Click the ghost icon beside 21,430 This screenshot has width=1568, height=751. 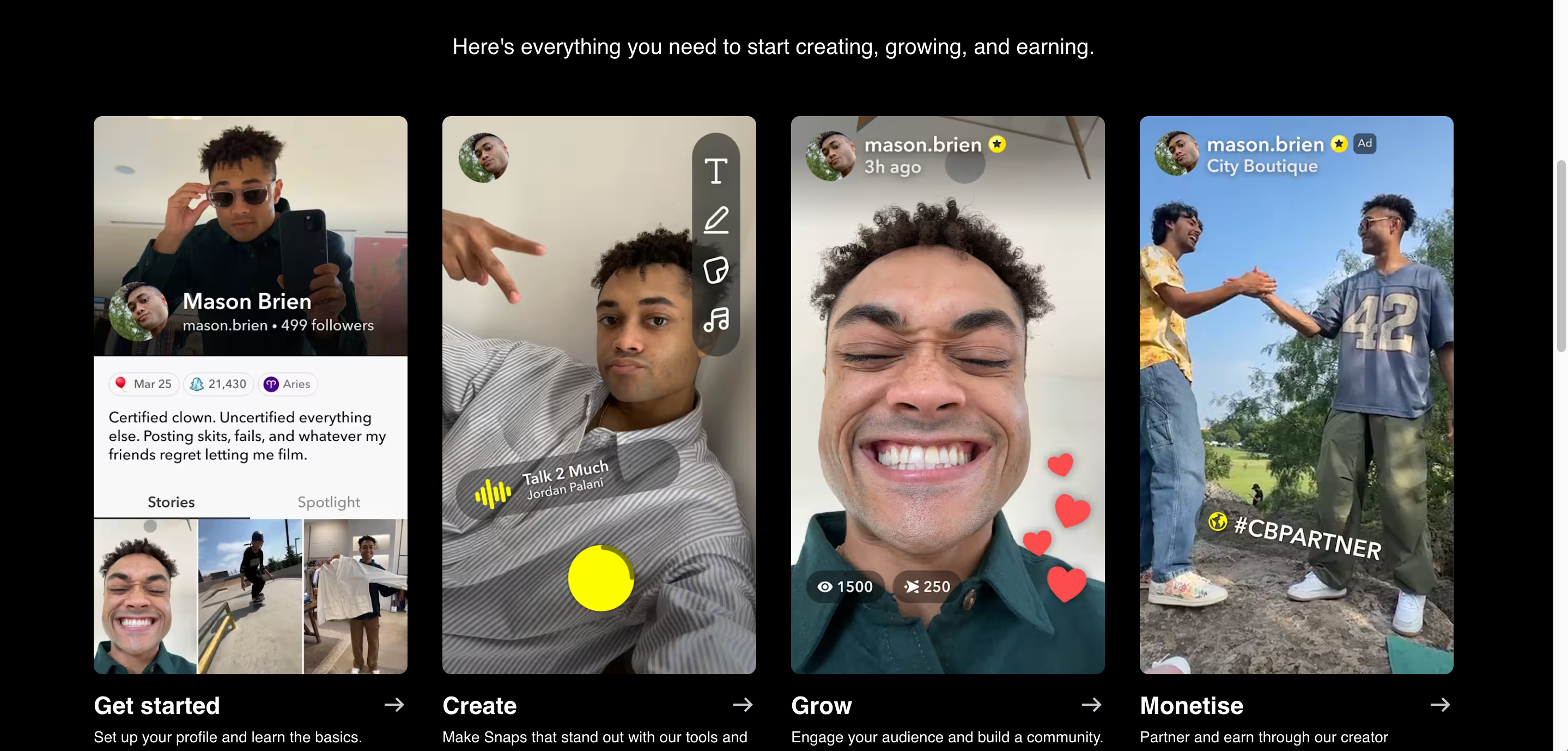(197, 384)
